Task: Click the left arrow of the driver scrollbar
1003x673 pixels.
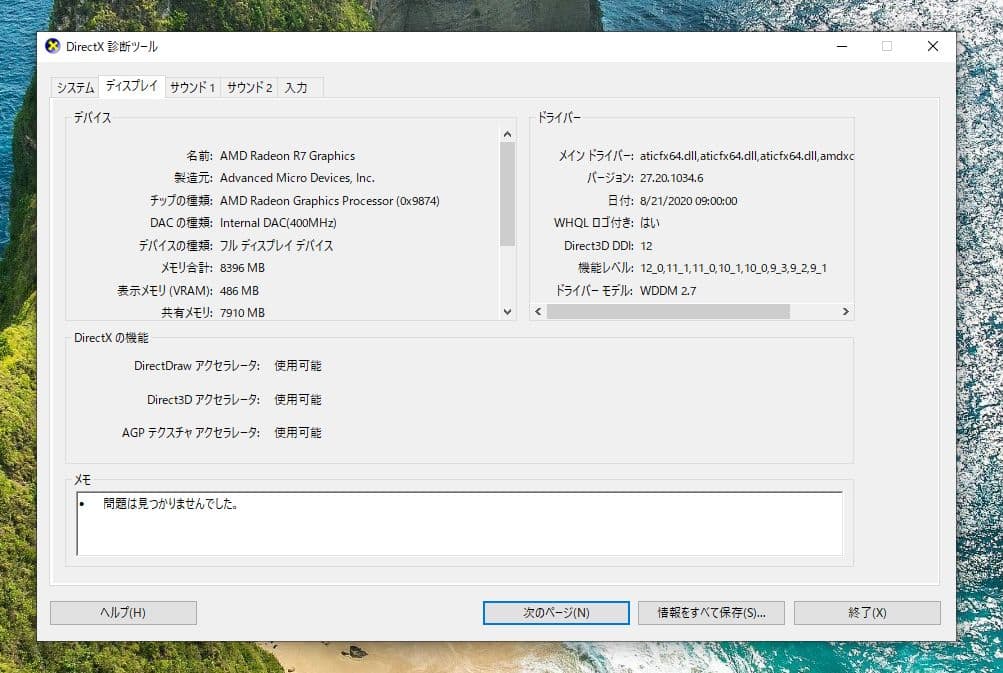Action: click(x=536, y=312)
